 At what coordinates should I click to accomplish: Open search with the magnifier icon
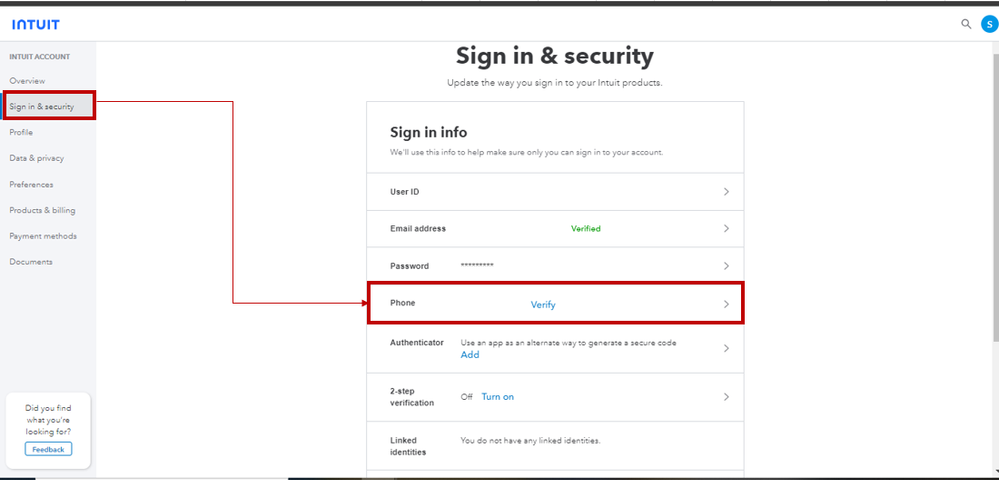[966, 24]
